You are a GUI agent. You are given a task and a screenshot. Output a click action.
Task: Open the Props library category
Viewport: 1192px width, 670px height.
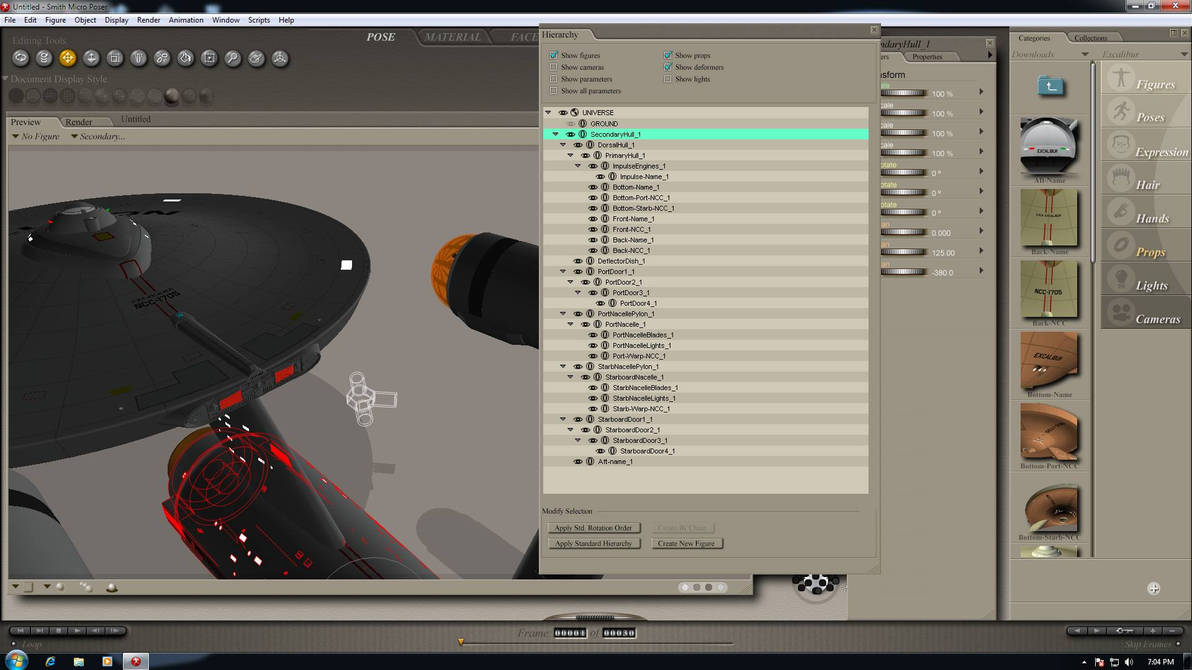[1146, 246]
